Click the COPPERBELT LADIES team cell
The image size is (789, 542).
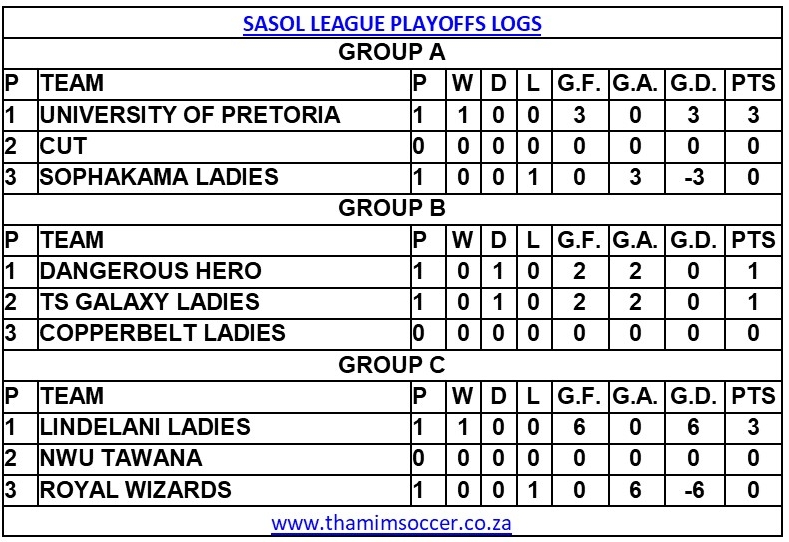click(x=163, y=332)
